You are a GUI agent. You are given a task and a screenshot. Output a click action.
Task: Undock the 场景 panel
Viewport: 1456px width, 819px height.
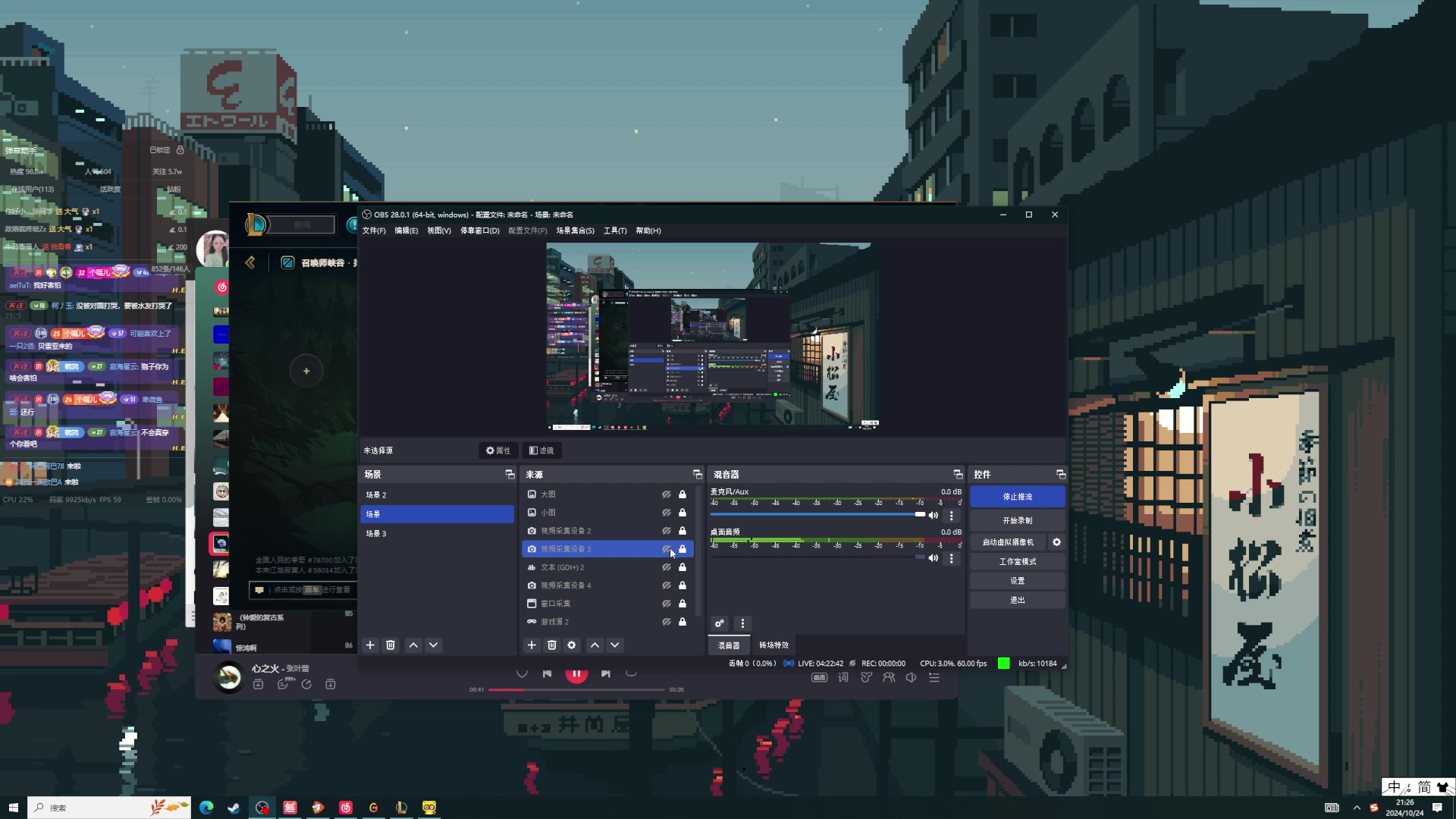tap(510, 475)
